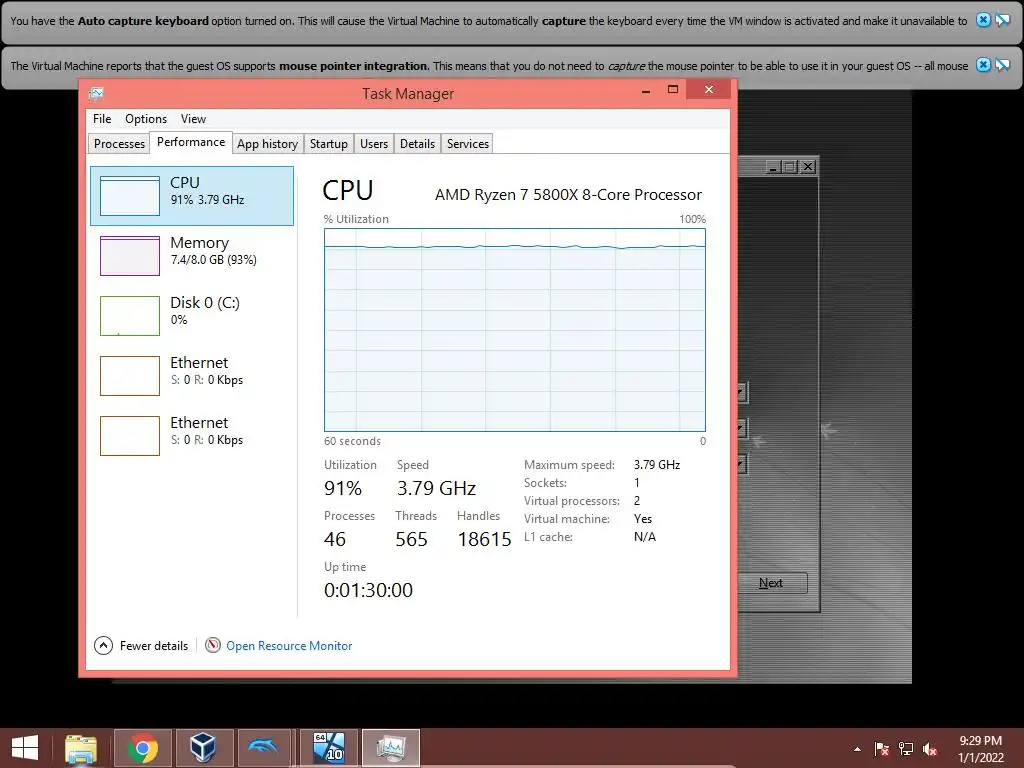Open the Windows Start button
This screenshot has height=768, width=1024.
click(x=25, y=748)
